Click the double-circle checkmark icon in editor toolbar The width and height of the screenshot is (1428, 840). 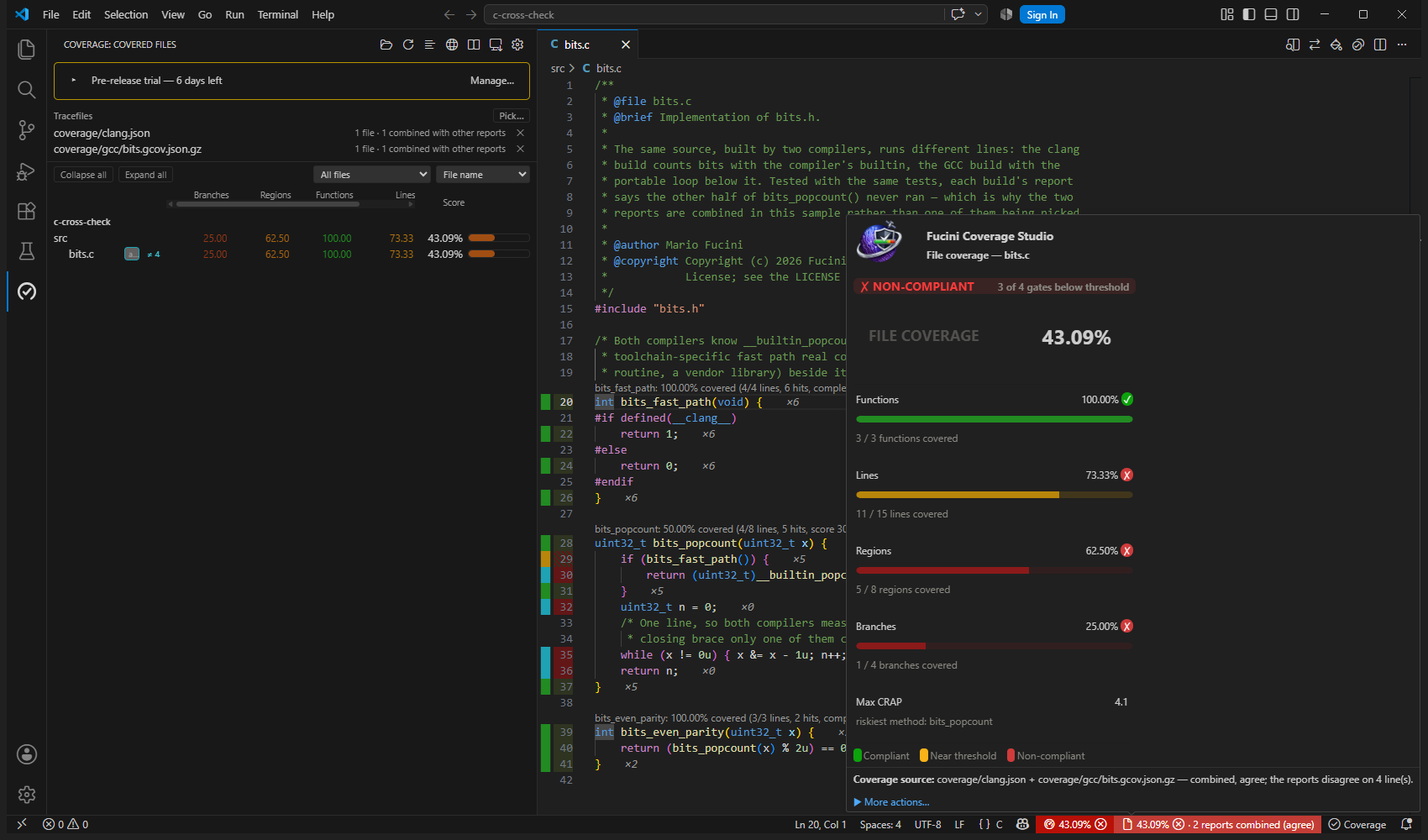(1358, 45)
